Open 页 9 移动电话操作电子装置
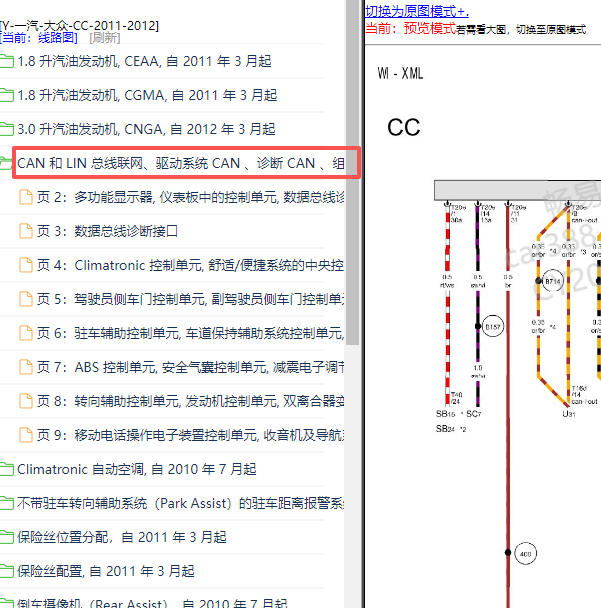 [190, 435]
